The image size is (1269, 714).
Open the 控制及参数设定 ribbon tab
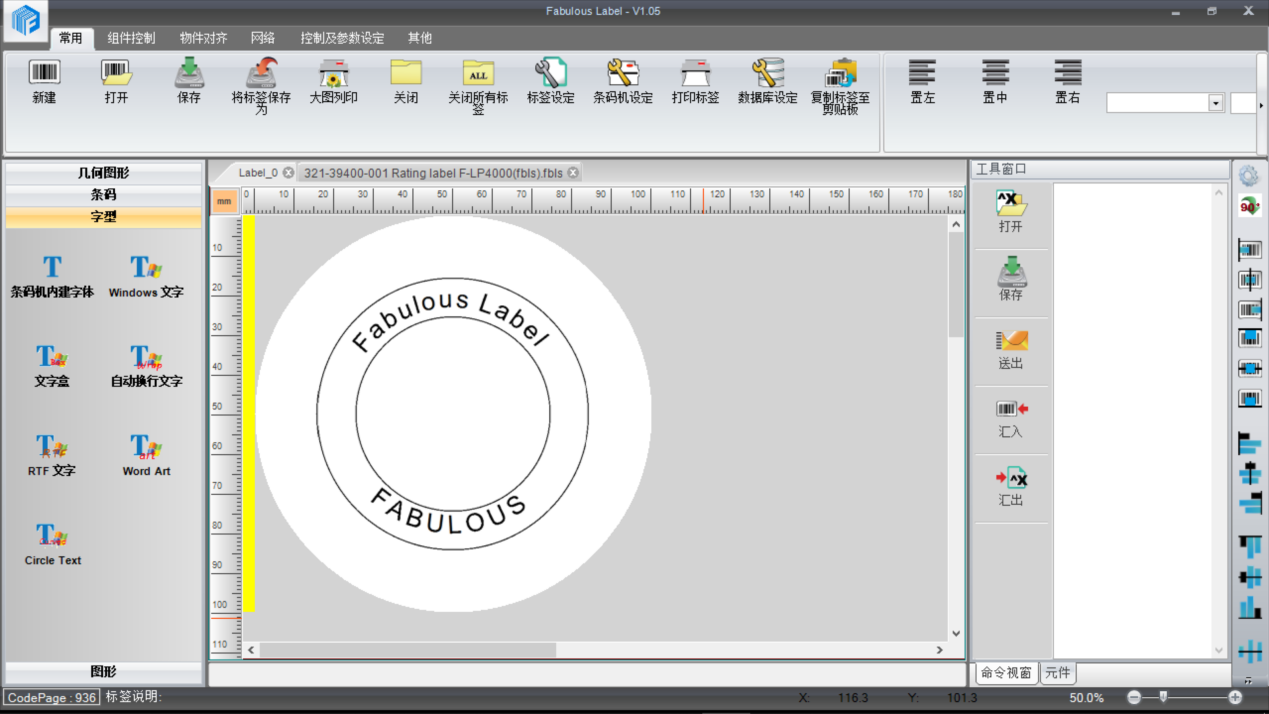pyautogui.click(x=342, y=38)
